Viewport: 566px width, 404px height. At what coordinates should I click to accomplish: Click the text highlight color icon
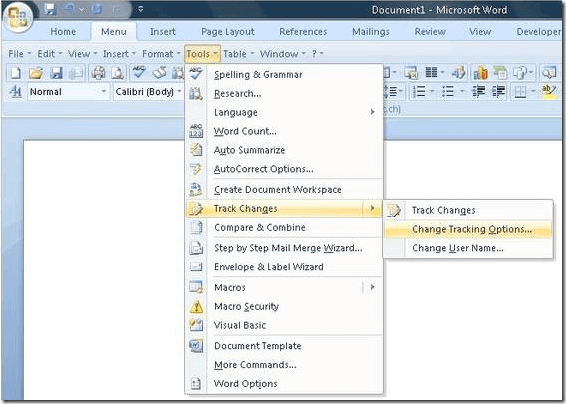click(549, 91)
